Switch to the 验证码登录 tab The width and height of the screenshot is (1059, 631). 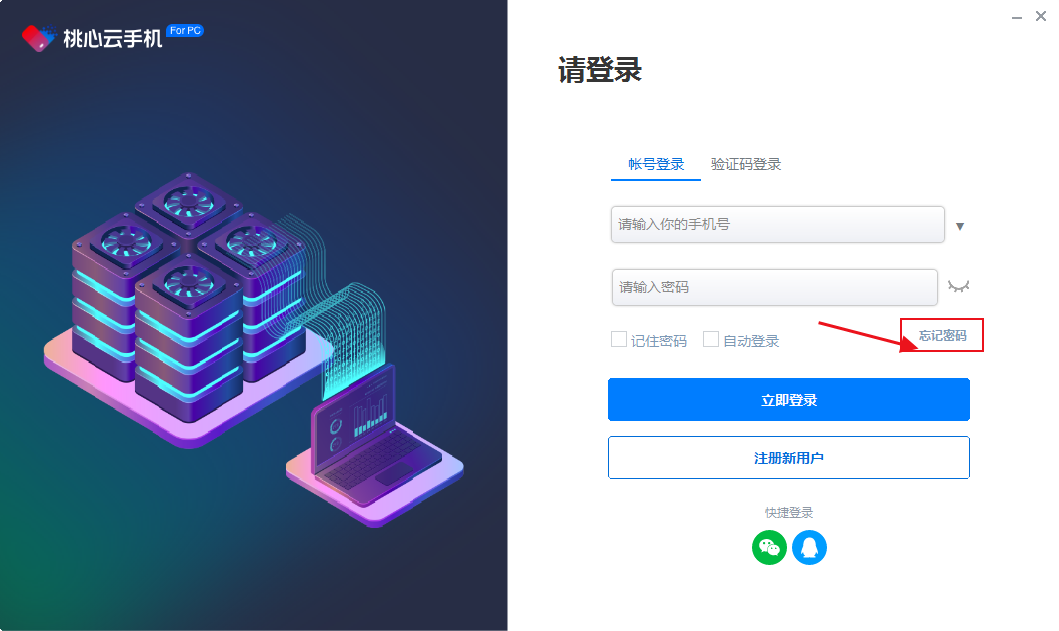[x=746, y=164]
